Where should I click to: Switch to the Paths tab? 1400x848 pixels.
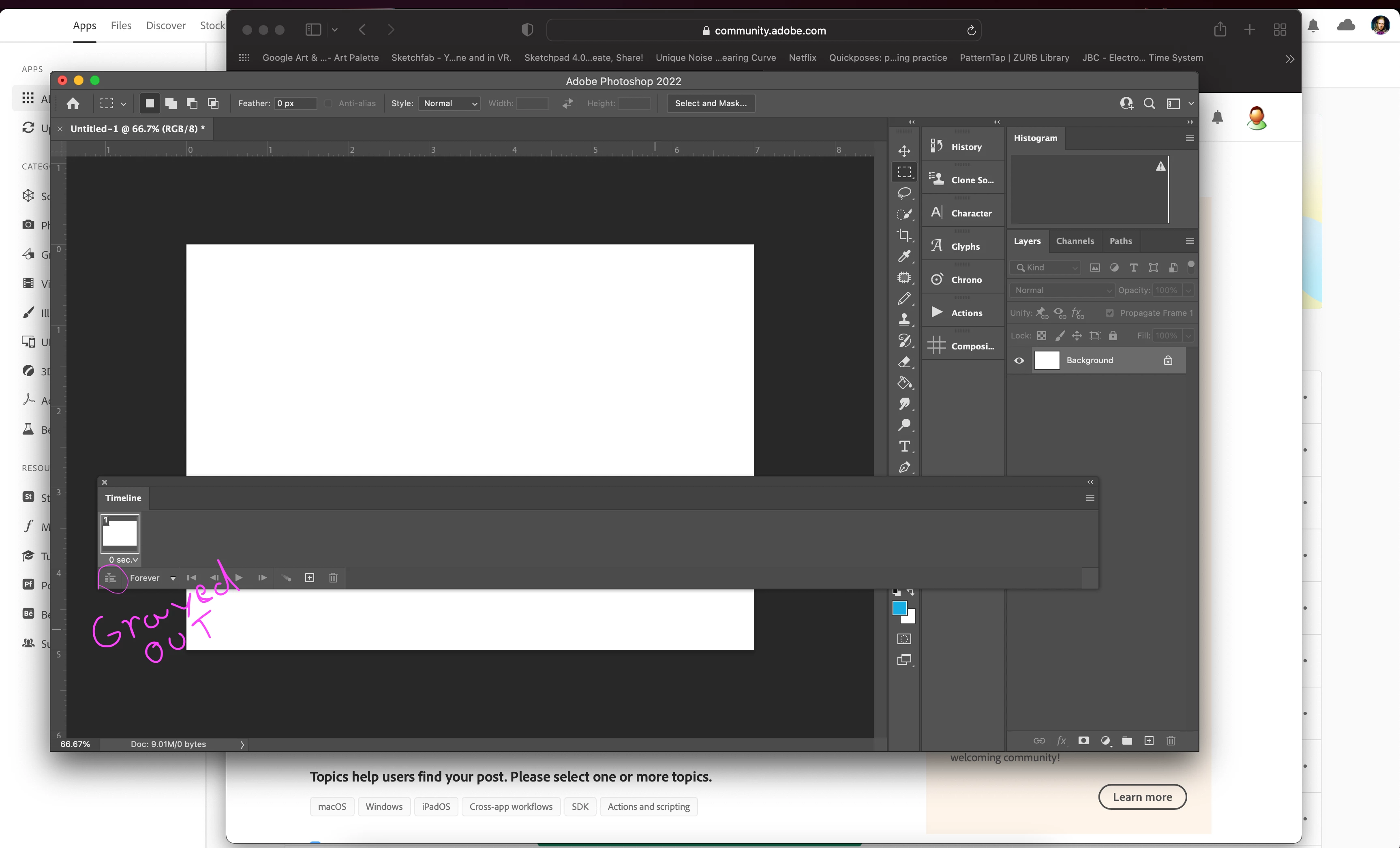tap(1120, 241)
